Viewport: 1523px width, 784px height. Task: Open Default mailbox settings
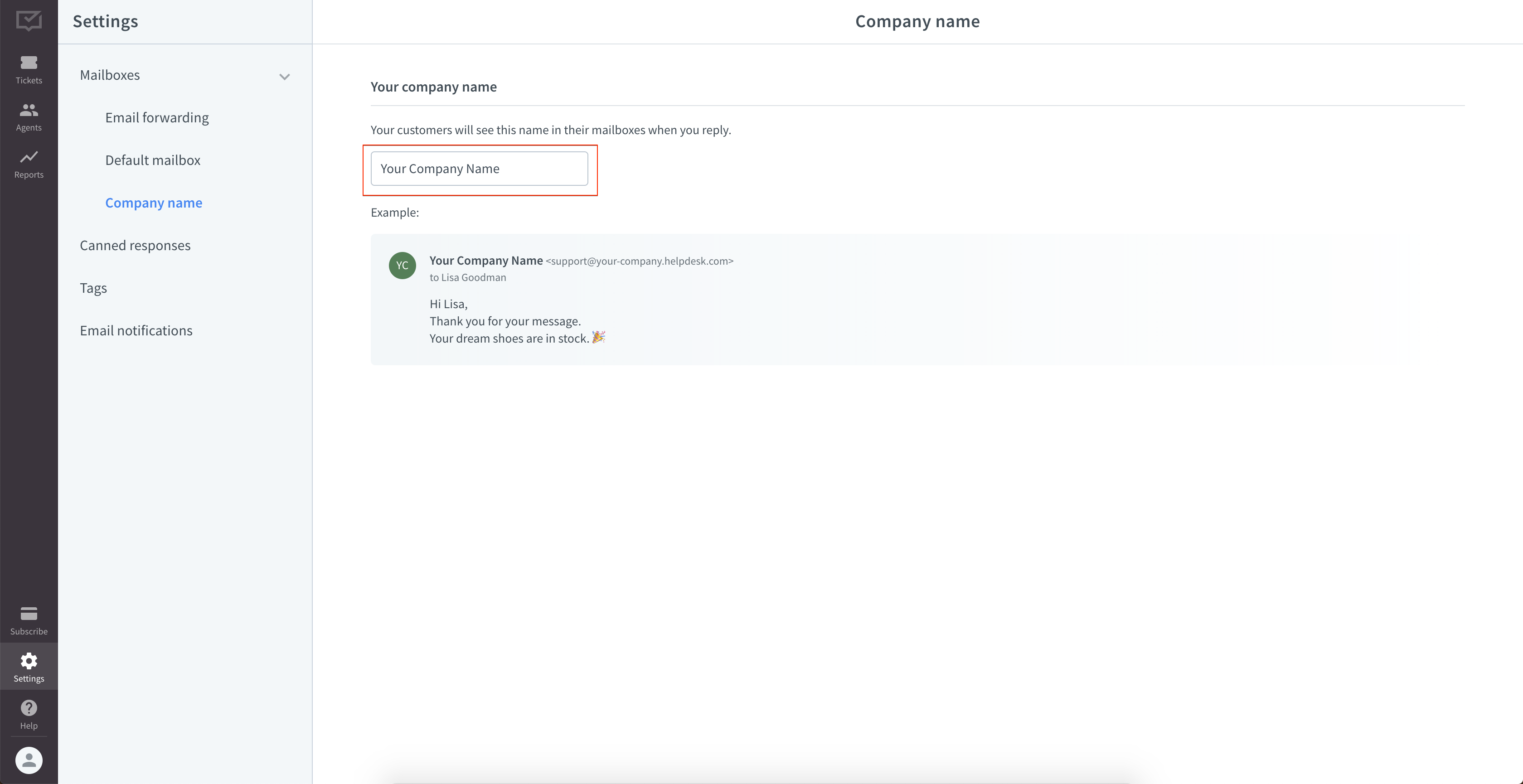(153, 160)
